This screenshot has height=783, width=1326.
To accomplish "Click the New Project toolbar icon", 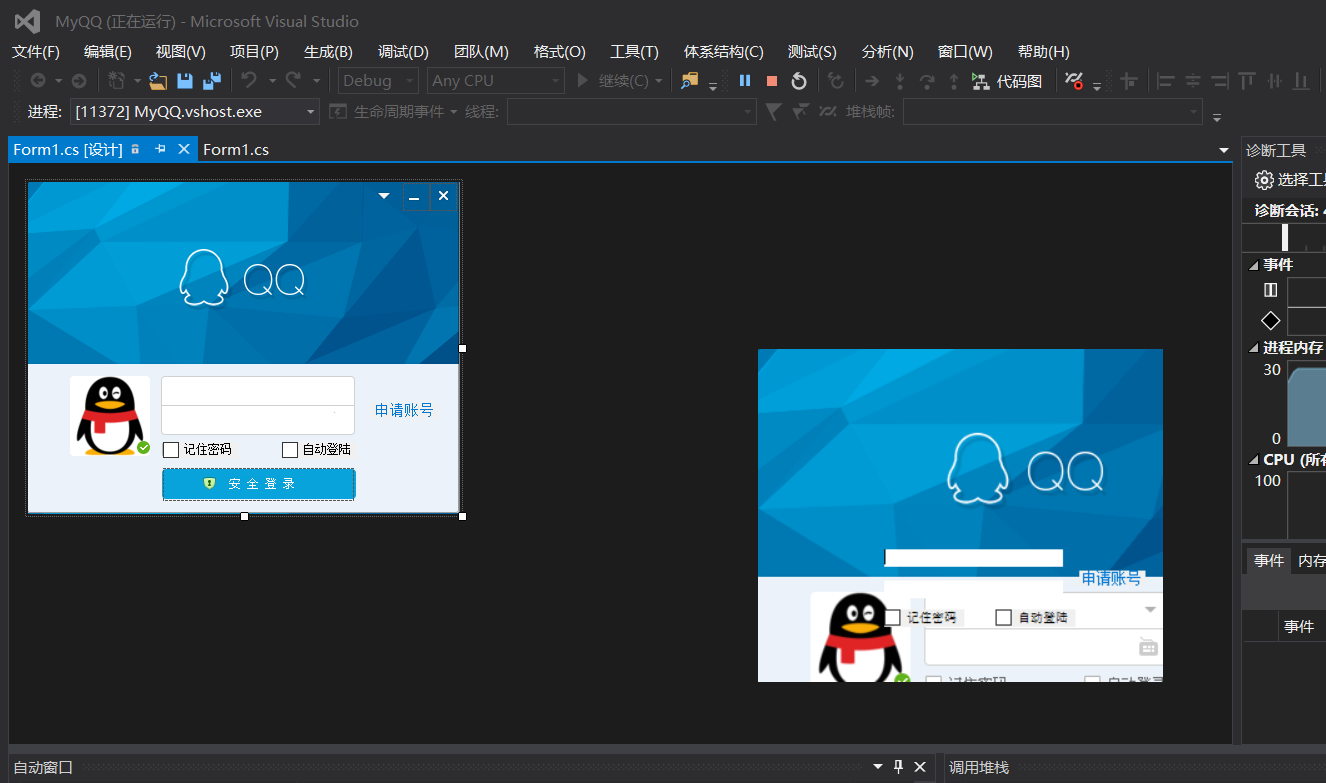I will pos(117,81).
